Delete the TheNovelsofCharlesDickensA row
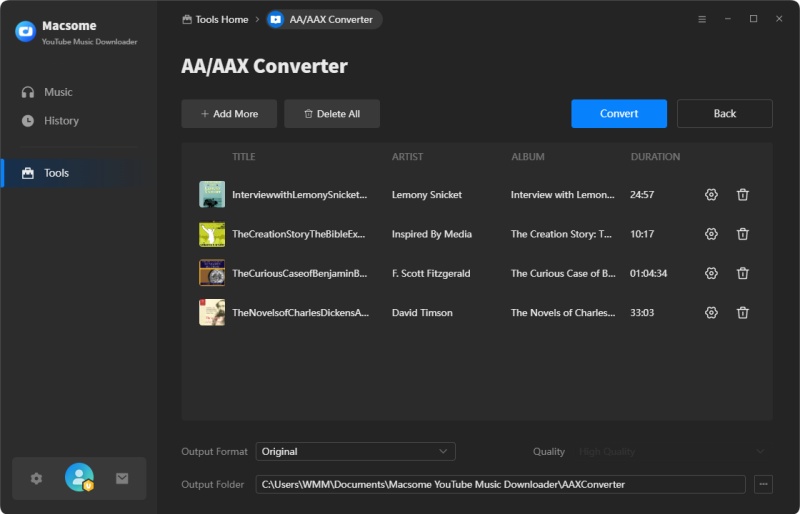This screenshot has width=800, height=514. [742, 312]
